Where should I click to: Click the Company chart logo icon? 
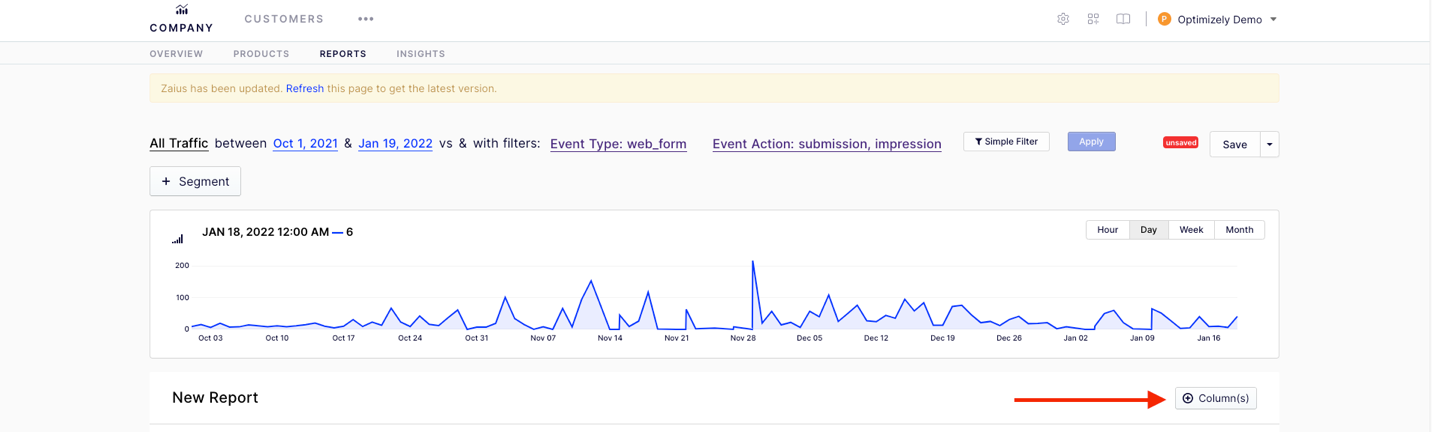click(181, 10)
